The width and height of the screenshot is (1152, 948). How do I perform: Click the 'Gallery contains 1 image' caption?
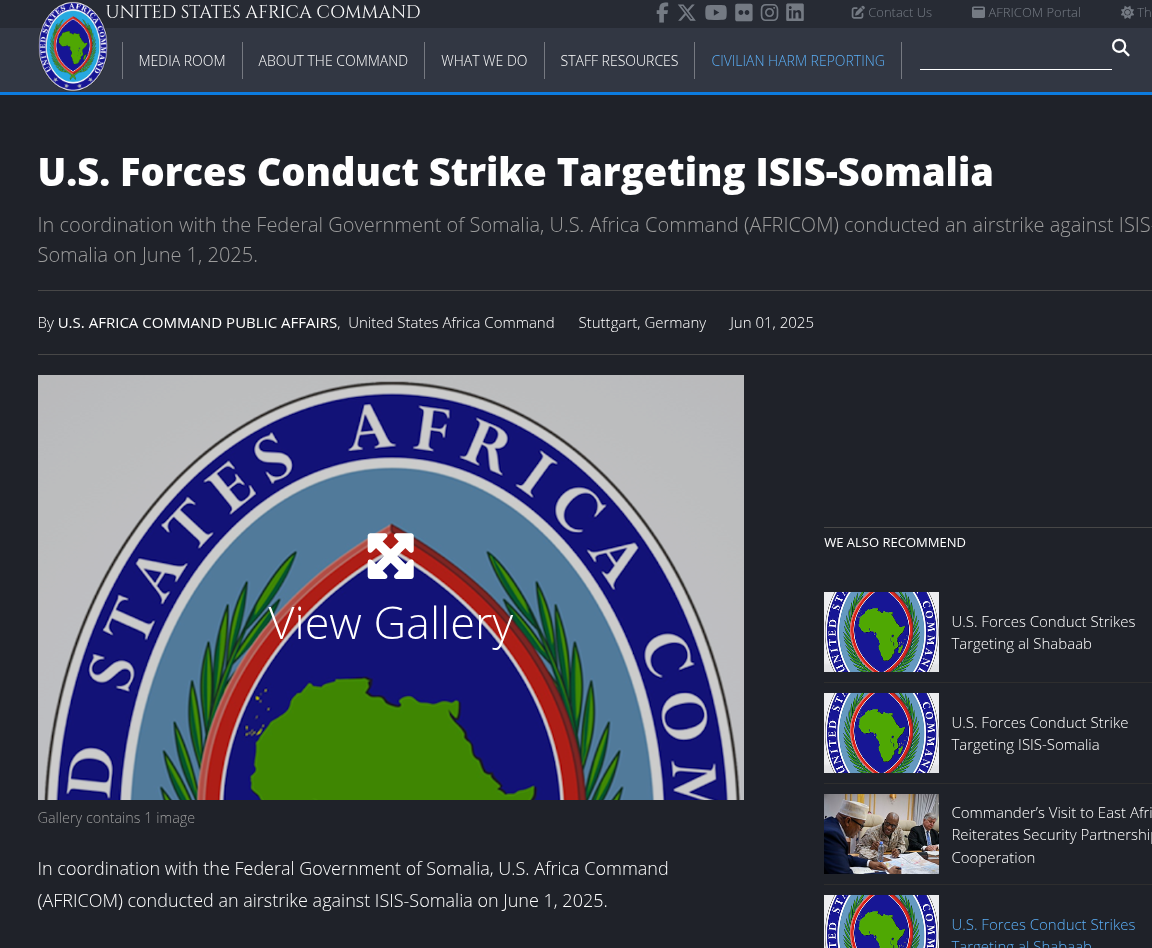[116, 818]
